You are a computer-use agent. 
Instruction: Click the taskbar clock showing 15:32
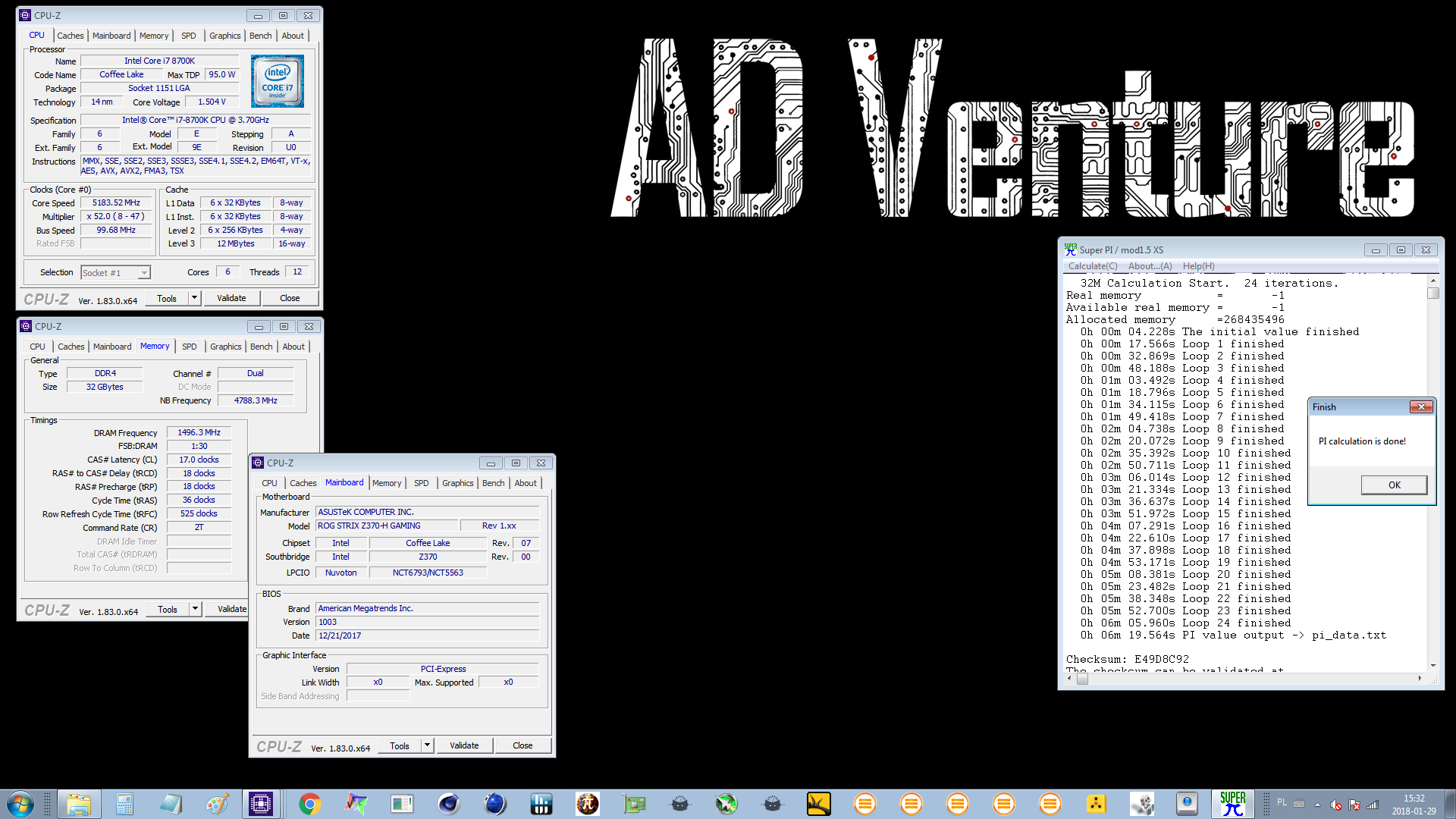[x=1414, y=805]
